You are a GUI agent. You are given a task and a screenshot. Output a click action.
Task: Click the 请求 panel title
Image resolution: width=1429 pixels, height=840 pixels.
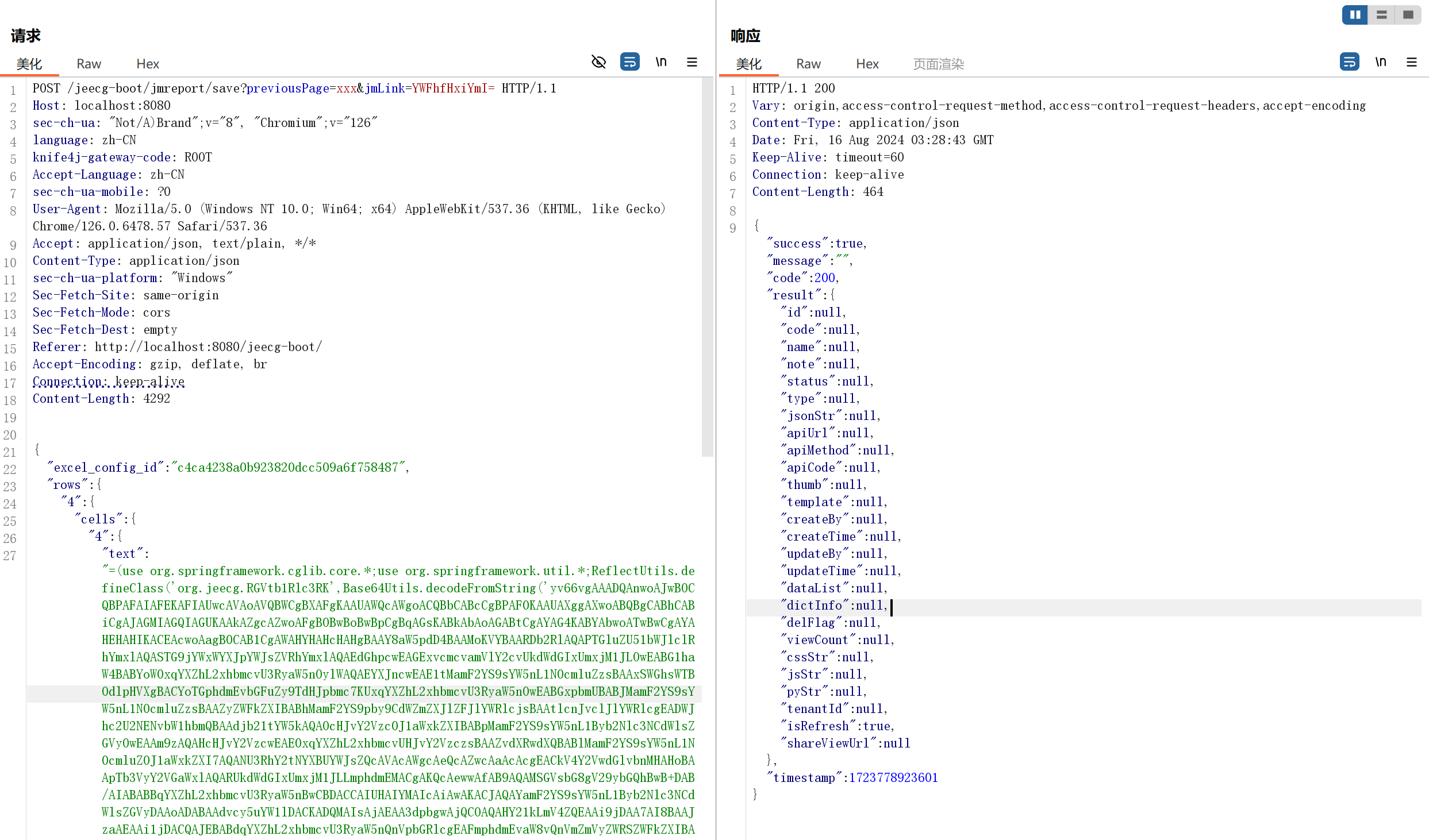26,36
